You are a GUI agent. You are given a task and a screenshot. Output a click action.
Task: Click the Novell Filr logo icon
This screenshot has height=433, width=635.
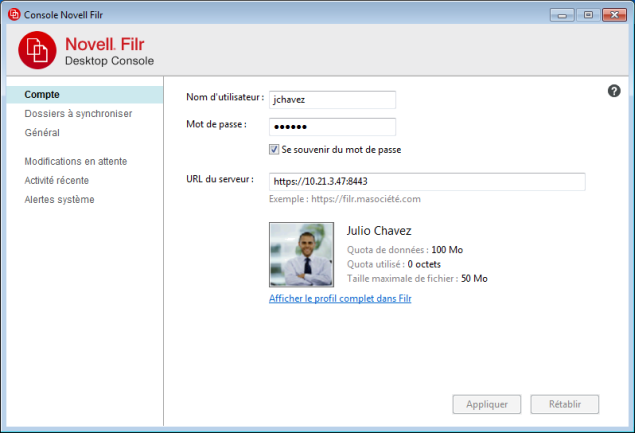[38, 51]
